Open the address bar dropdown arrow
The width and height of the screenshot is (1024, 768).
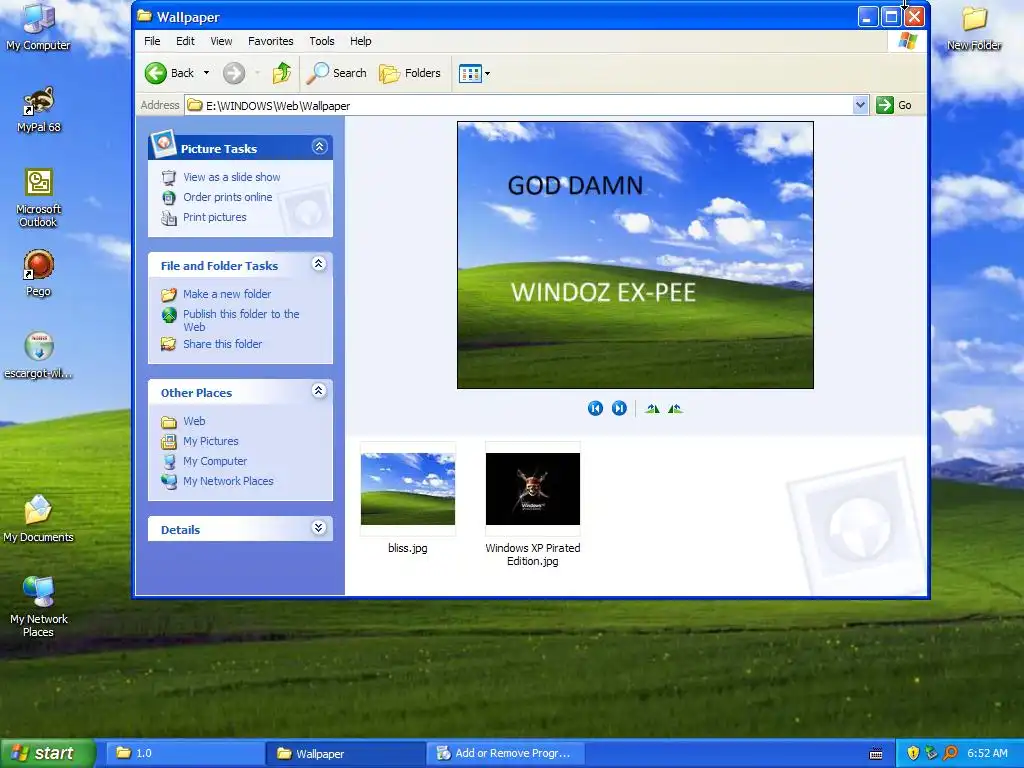[860, 105]
